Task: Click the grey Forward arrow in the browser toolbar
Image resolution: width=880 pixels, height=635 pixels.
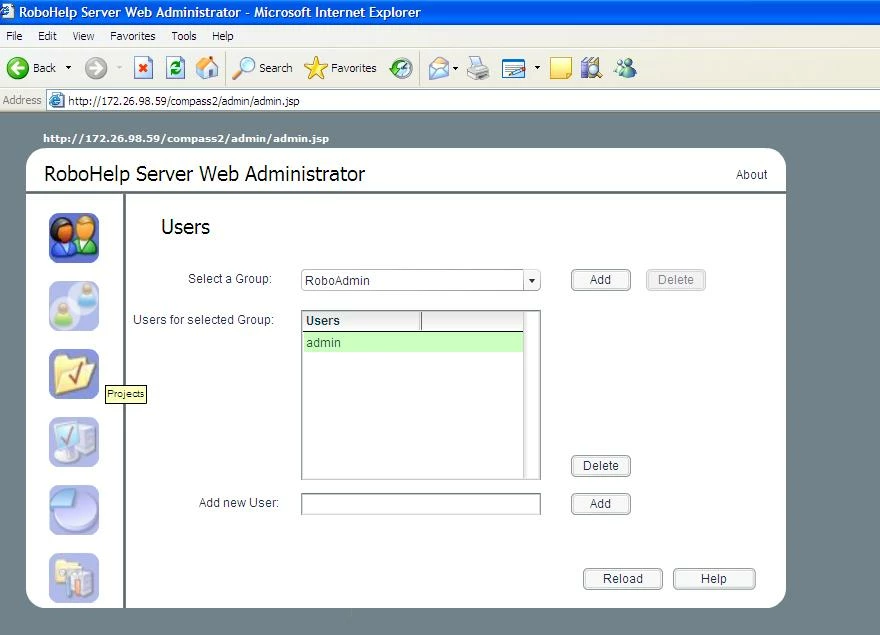Action: [x=96, y=68]
